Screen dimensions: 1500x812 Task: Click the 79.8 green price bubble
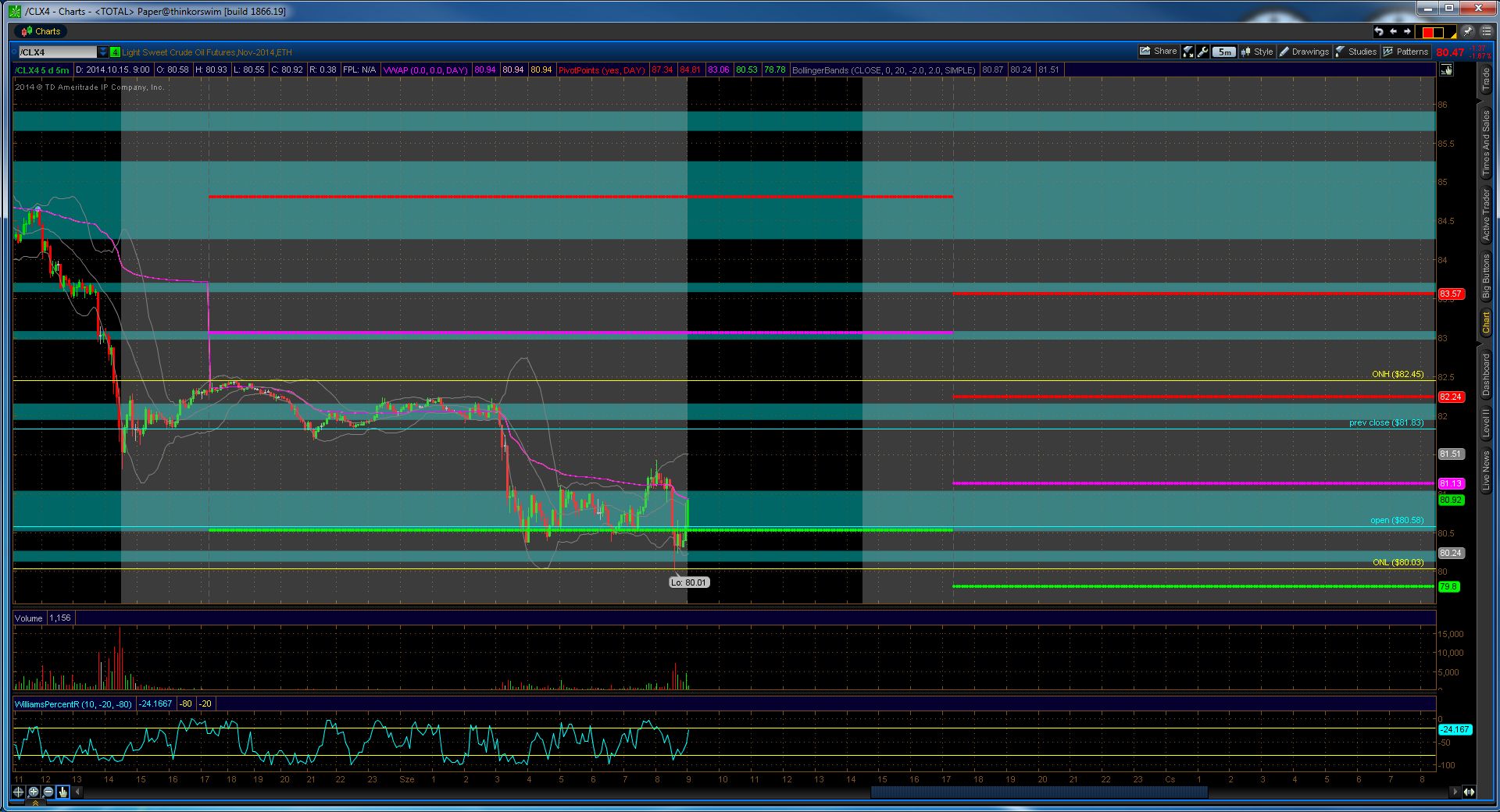click(1448, 586)
